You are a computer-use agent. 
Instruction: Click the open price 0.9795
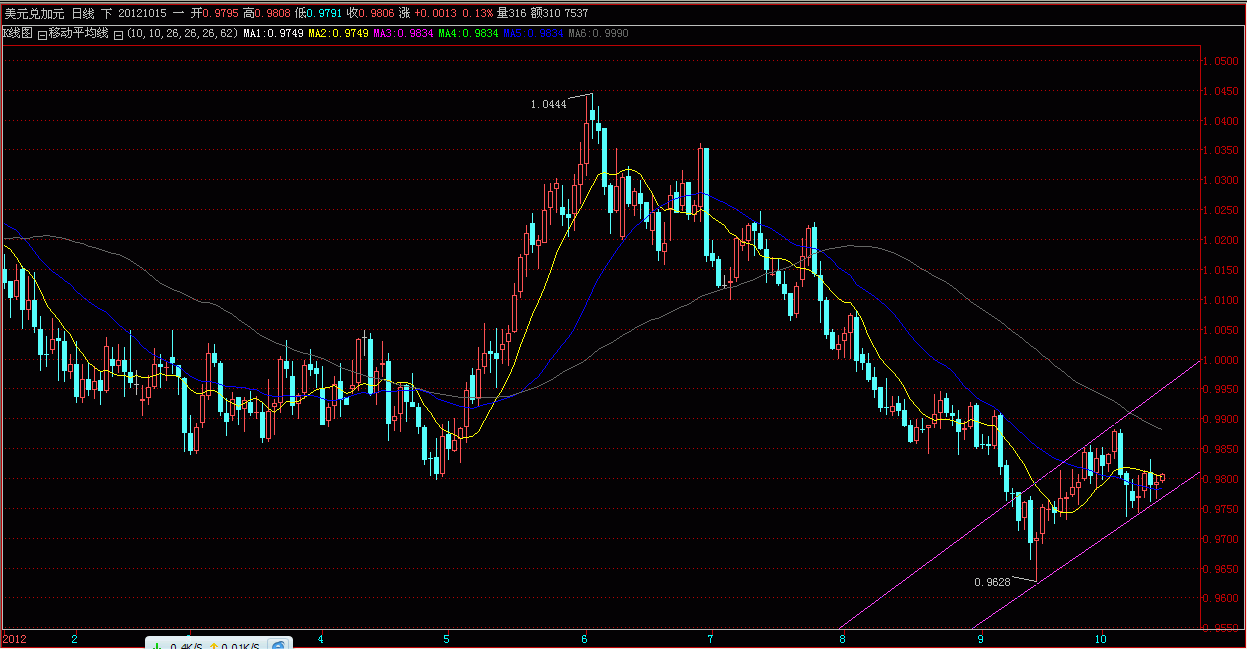coord(220,13)
